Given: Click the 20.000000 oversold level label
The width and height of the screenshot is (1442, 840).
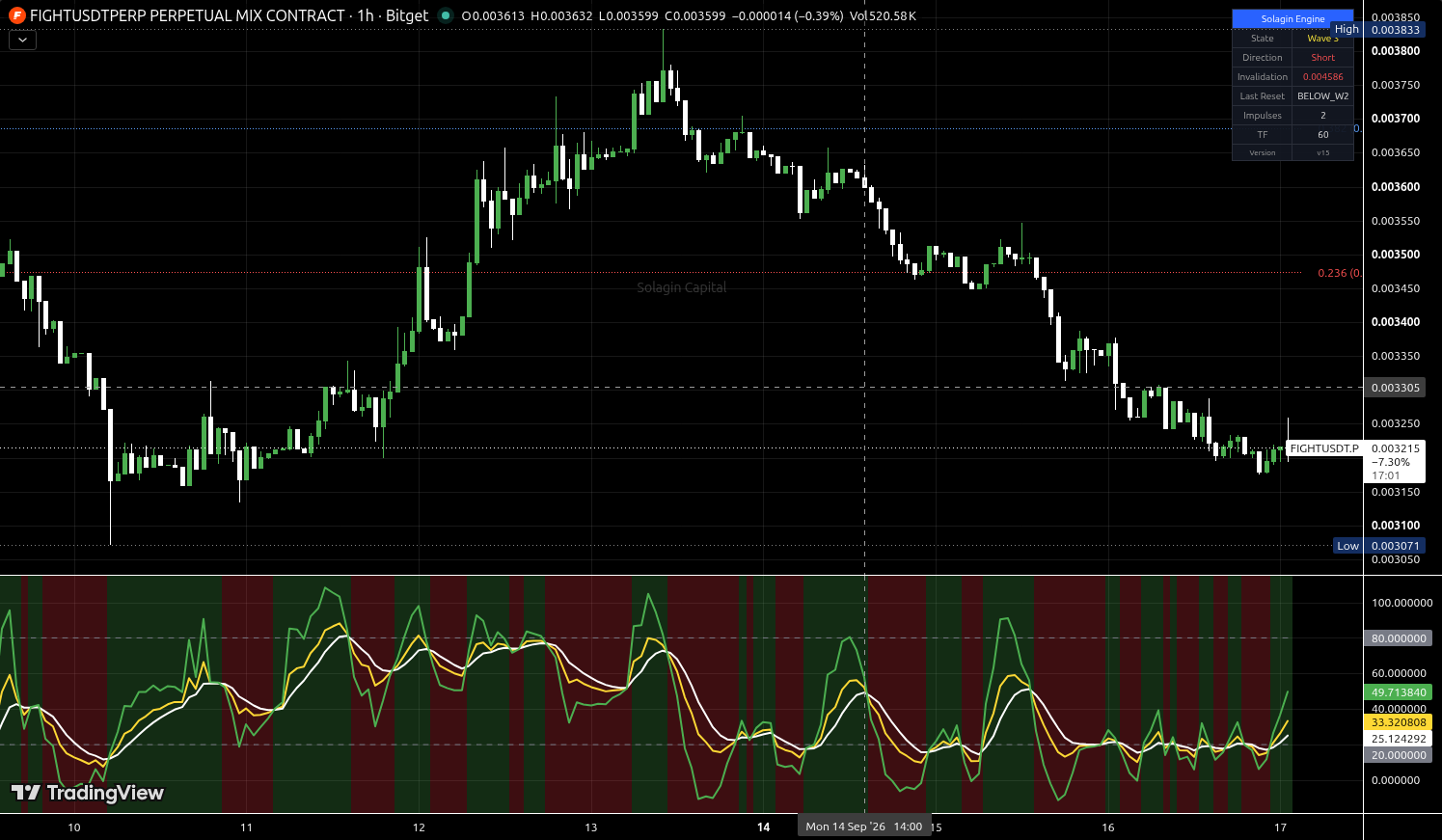Looking at the screenshot, I should coord(1399,755).
